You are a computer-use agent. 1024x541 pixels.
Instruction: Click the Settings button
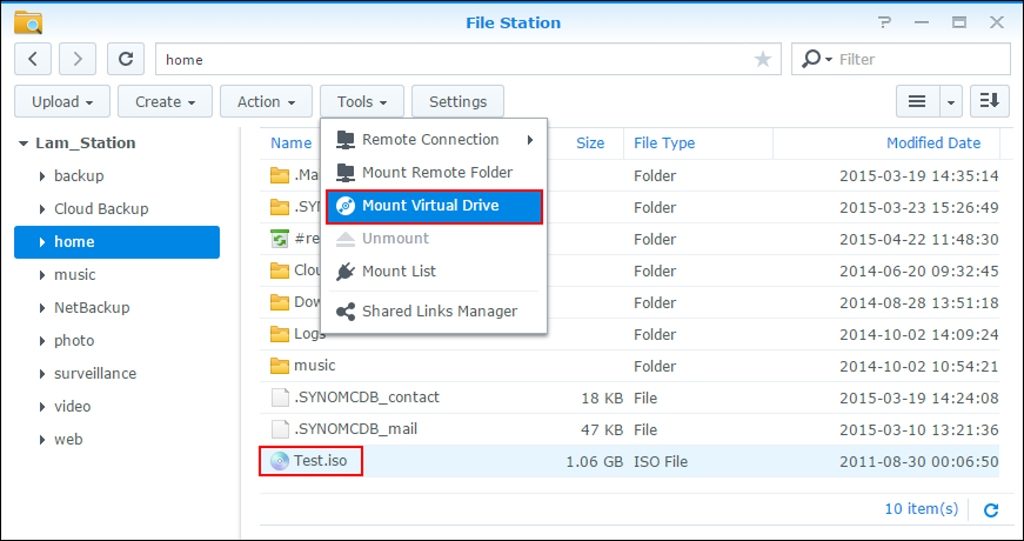pos(457,101)
